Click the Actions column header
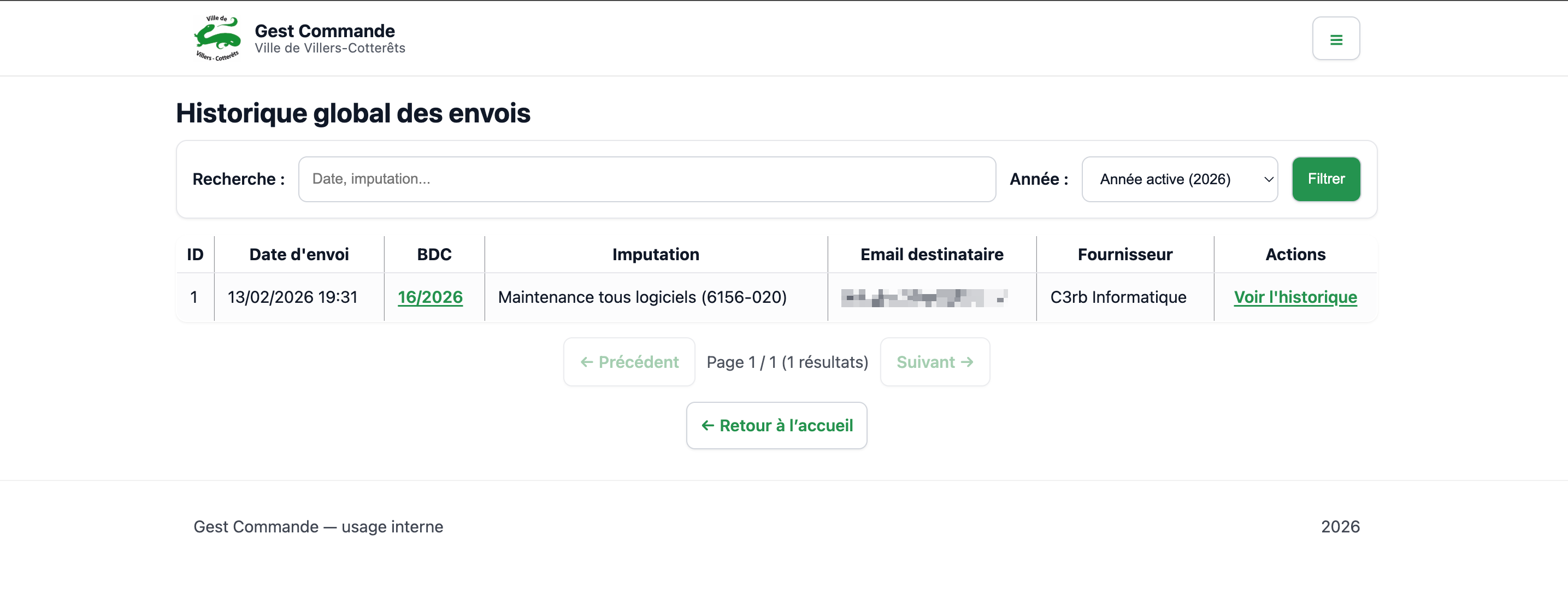This screenshot has width=1568, height=598. (x=1295, y=255)
